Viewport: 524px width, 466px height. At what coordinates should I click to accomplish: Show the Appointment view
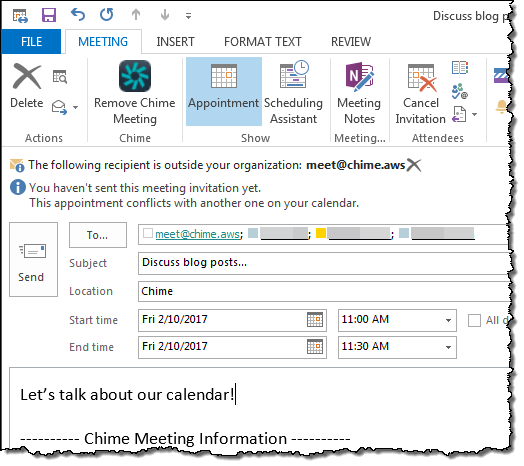(x=224, y=91)
